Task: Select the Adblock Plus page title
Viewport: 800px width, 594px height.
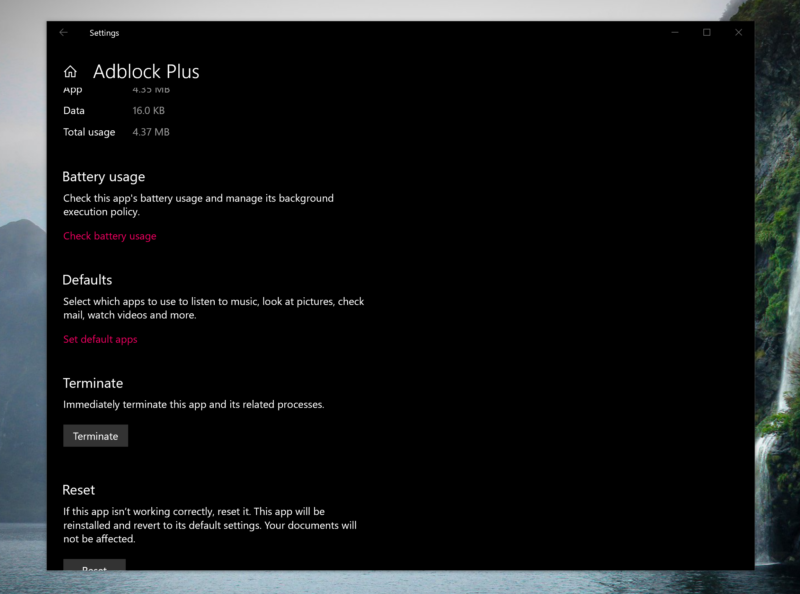Action: pos(146,72)
